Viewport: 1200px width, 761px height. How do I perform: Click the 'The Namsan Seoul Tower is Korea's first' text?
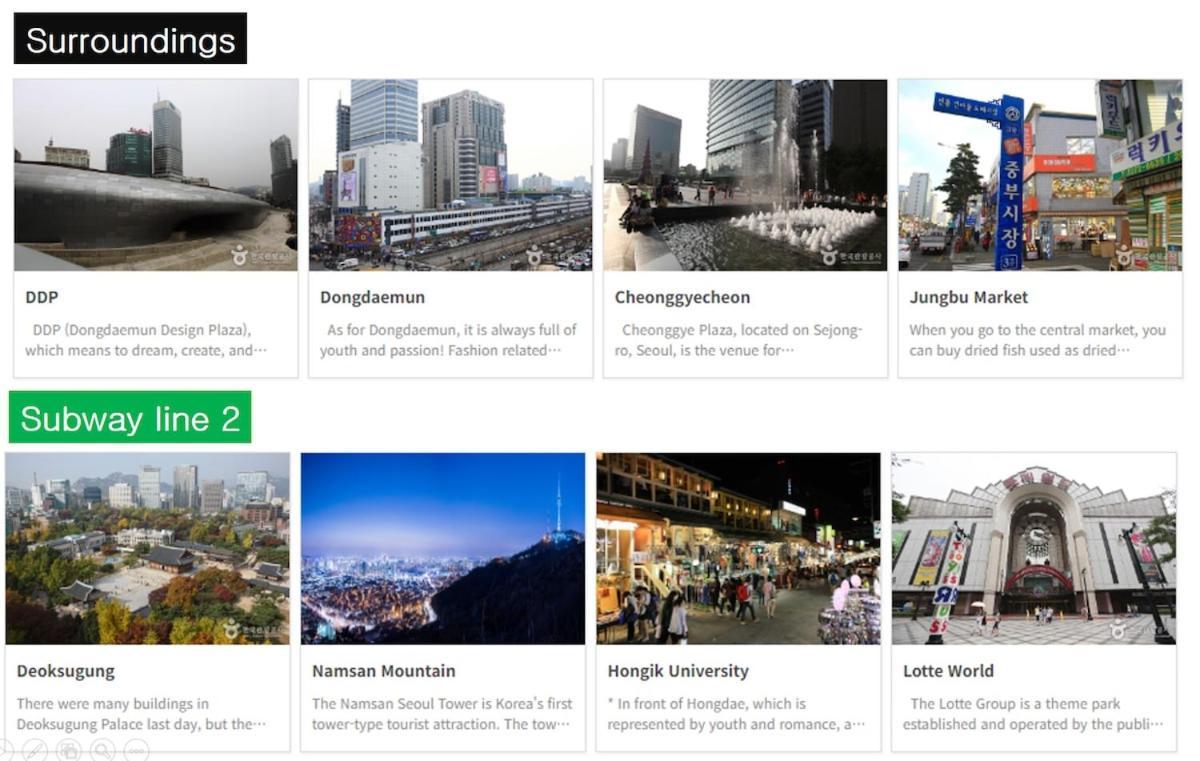[x=442, y=714]
